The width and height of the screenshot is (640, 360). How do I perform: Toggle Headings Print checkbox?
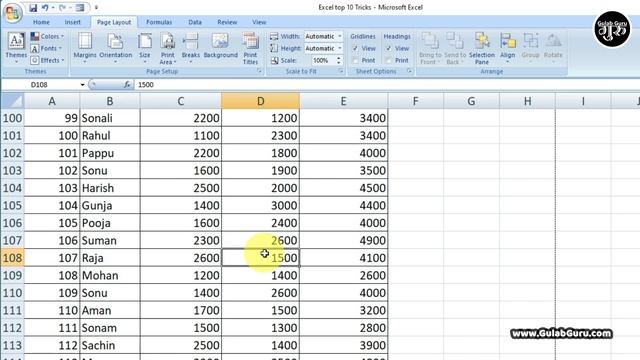coord(388,60)
